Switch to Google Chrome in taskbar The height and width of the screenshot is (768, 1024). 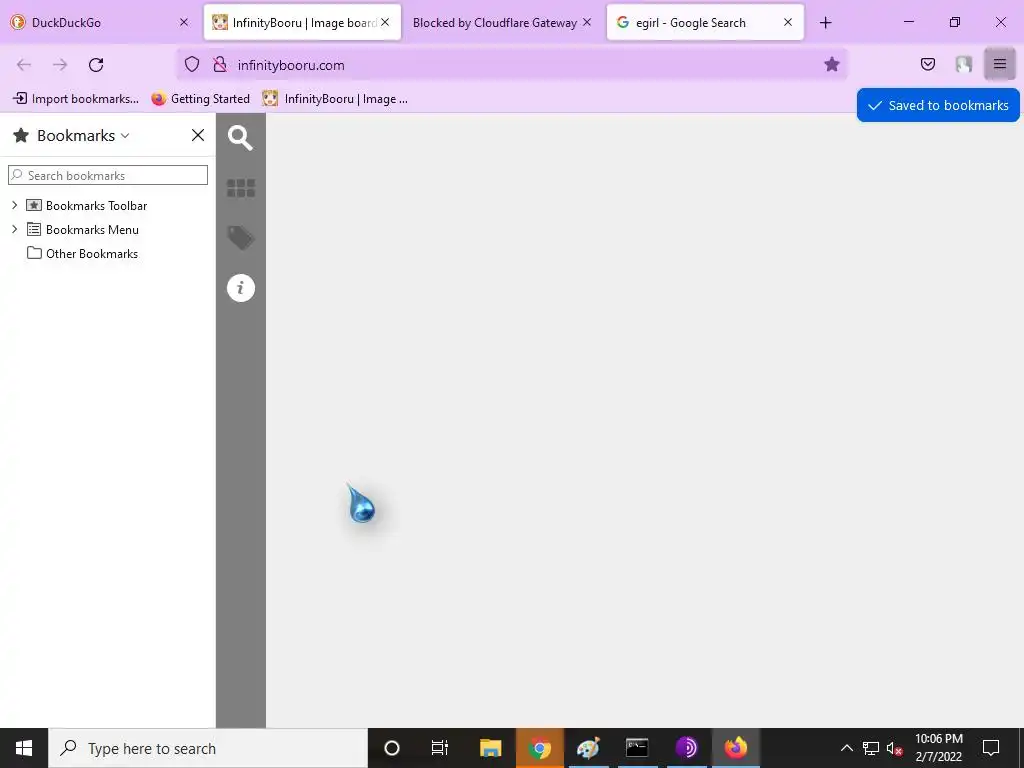[x=539, y=748]
